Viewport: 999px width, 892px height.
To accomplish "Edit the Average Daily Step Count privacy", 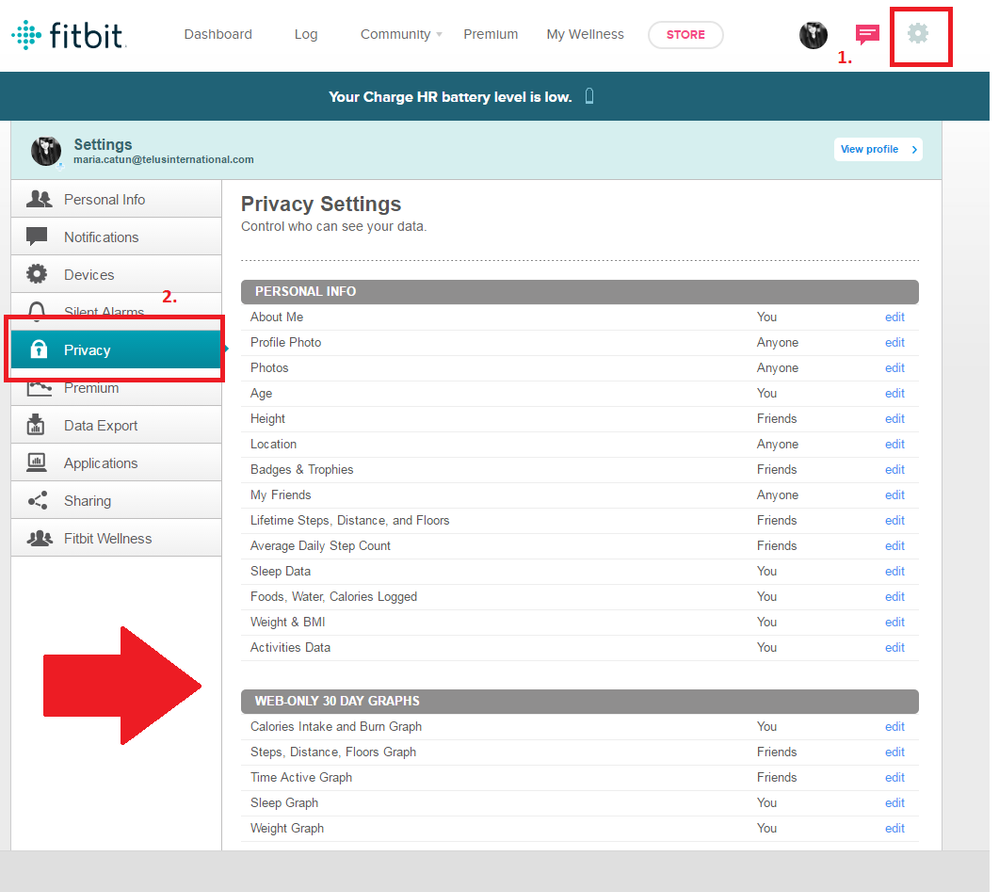I will coord(895,546).
